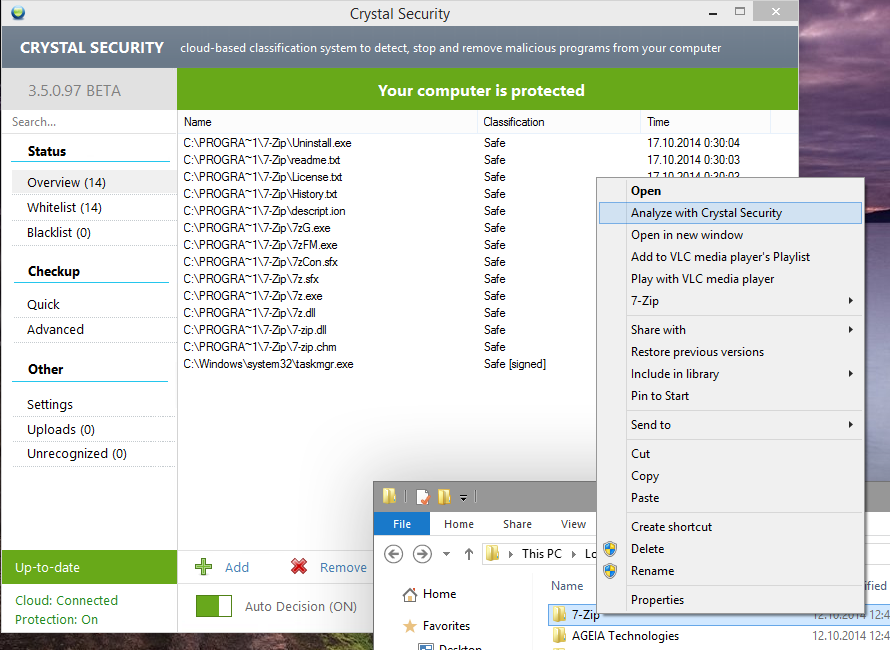The width and height of the screenshot is (890, 650).
Task: Select the 7zFM.exe row
Action: pos(386,245)
